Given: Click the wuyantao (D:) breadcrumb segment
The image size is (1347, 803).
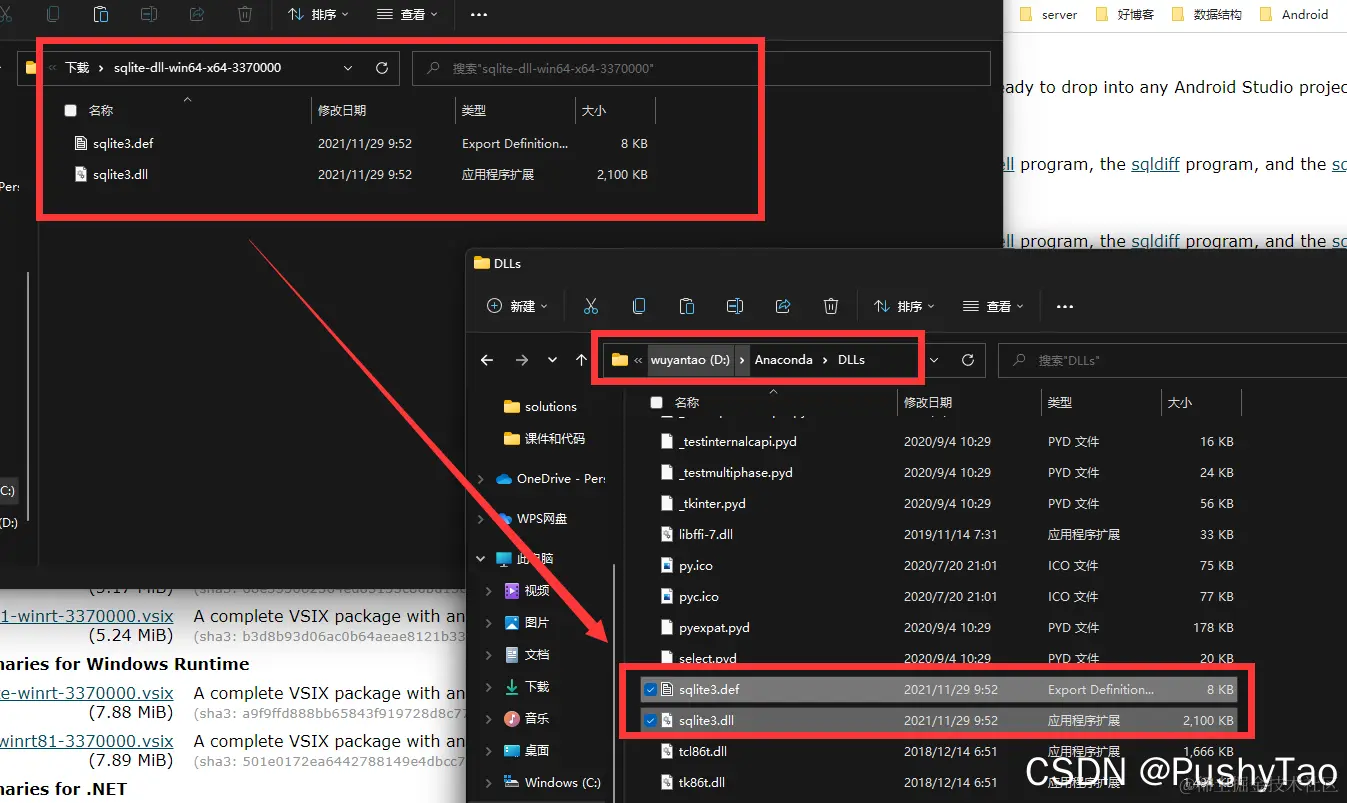Looking at the screenshot, I should 690,360.
